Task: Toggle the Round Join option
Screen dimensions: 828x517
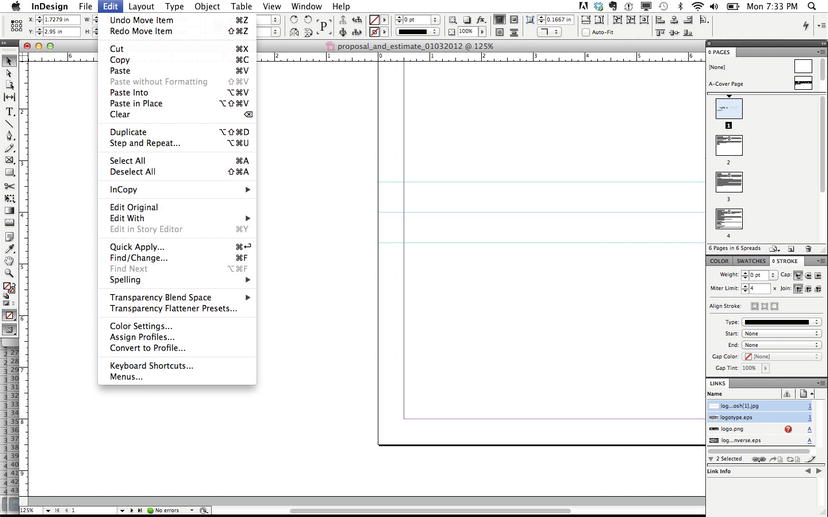Action: [808, 289]
